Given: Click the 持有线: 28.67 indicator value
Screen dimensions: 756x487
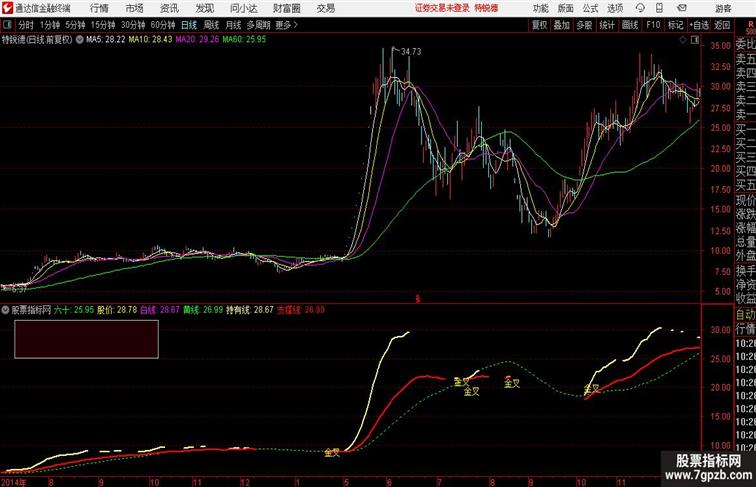Looking at the screenshot, I should coord(250,310).
